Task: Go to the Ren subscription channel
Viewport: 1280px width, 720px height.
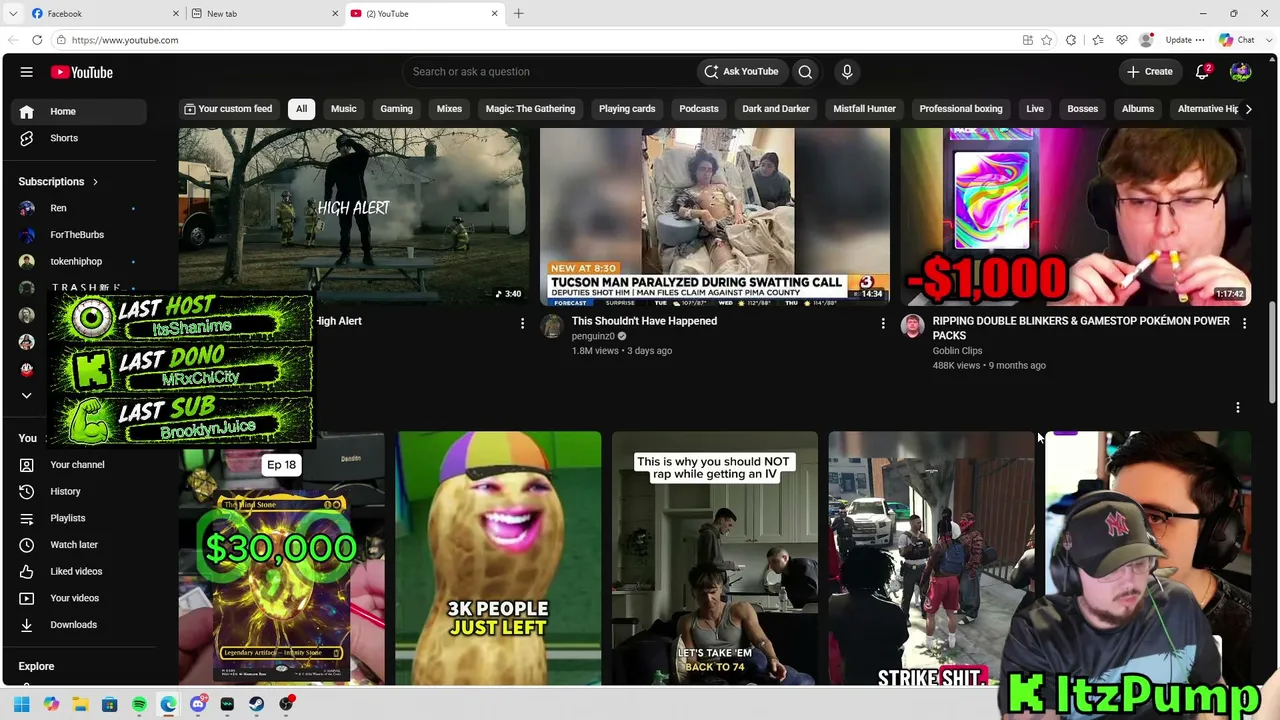Action: tap(58, 208)
